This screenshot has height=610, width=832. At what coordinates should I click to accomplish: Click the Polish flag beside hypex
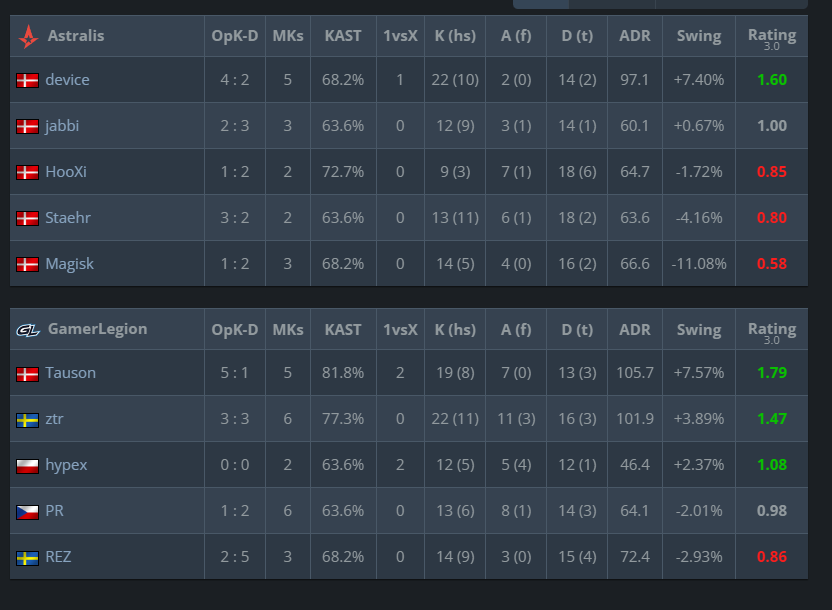point(28,465)
